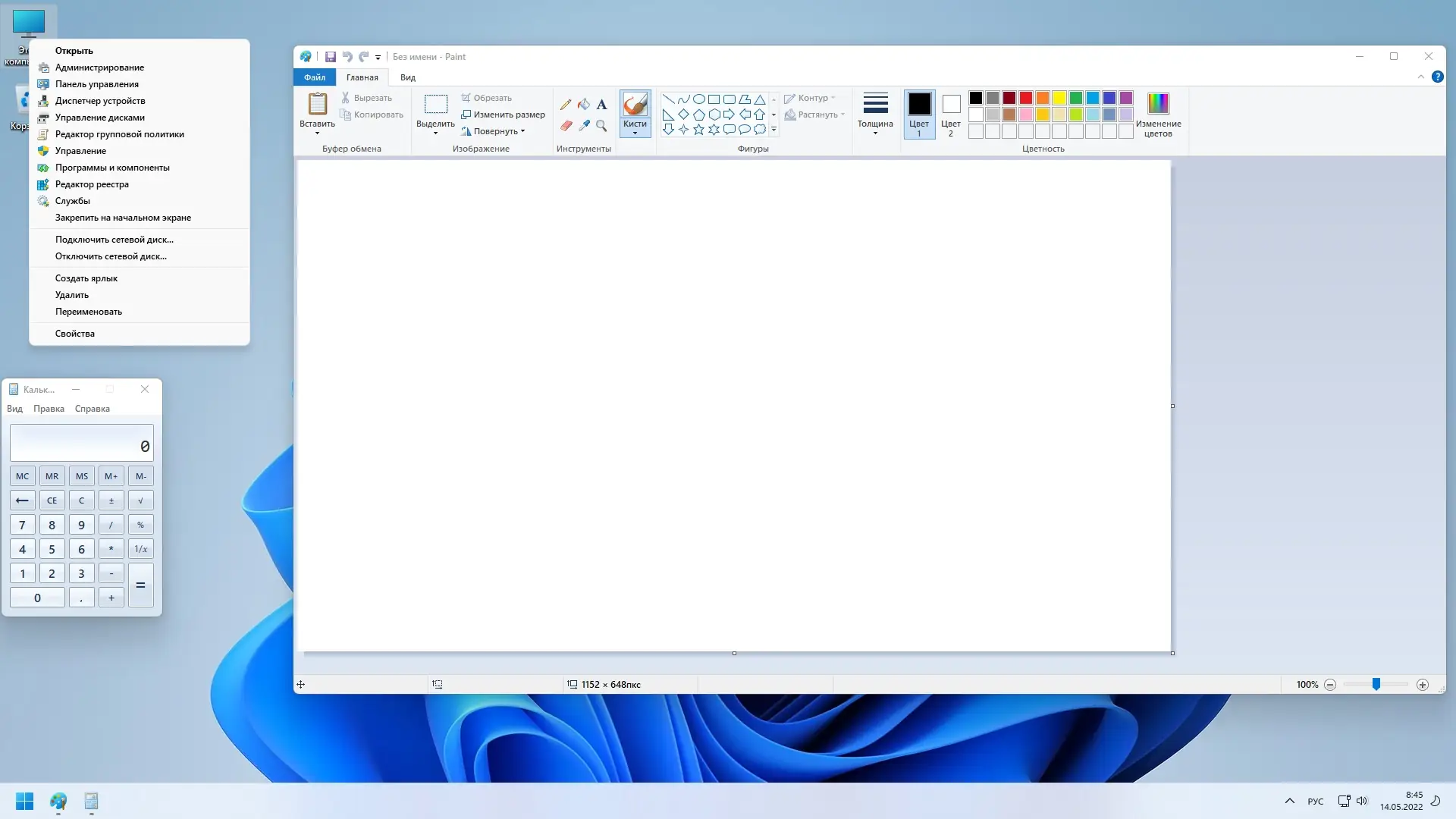Choose the five-point star shape
Viewport: 1456px width, 819px height.
[698, 130]
